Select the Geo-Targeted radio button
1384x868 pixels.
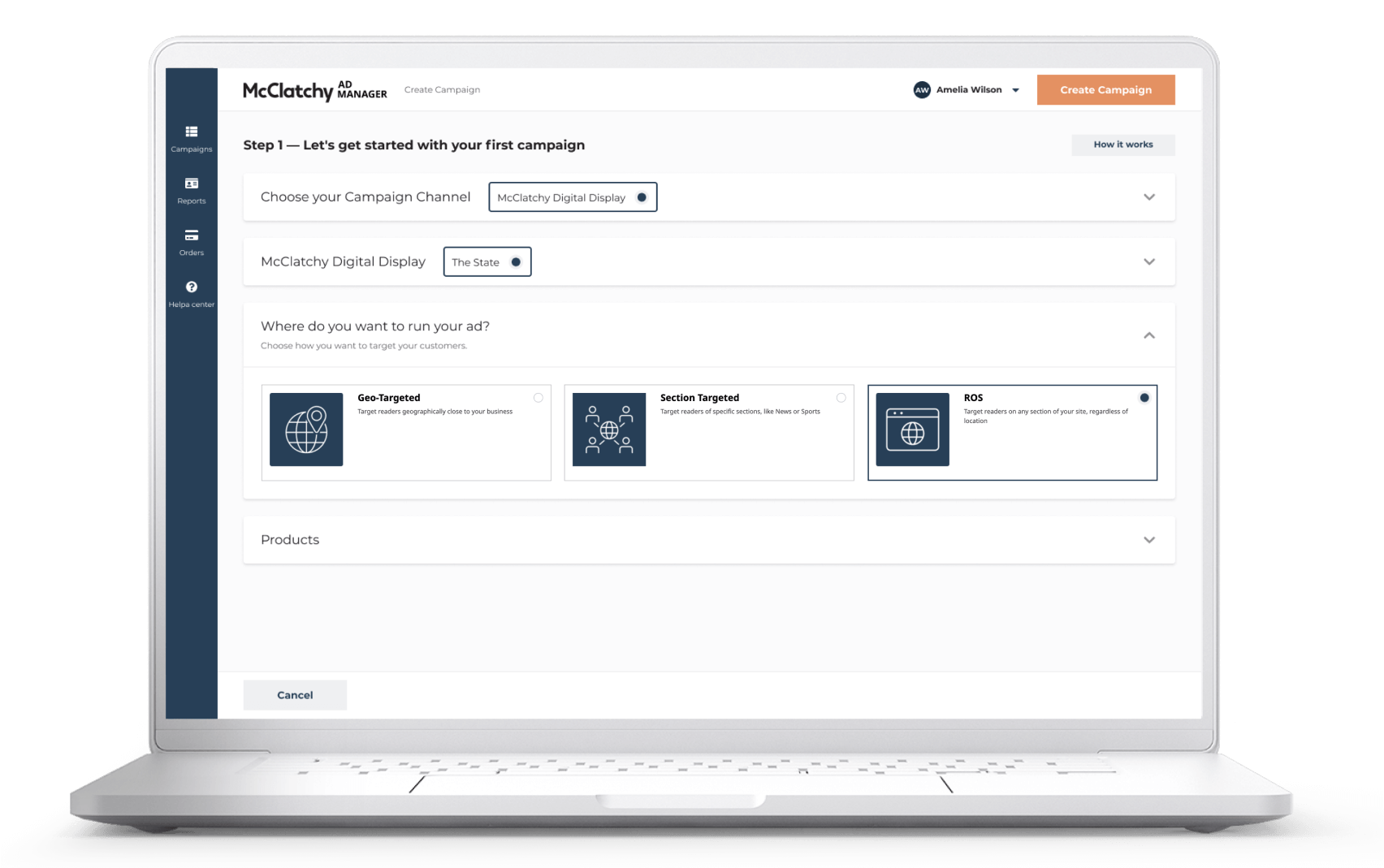[x=538, y=398]
